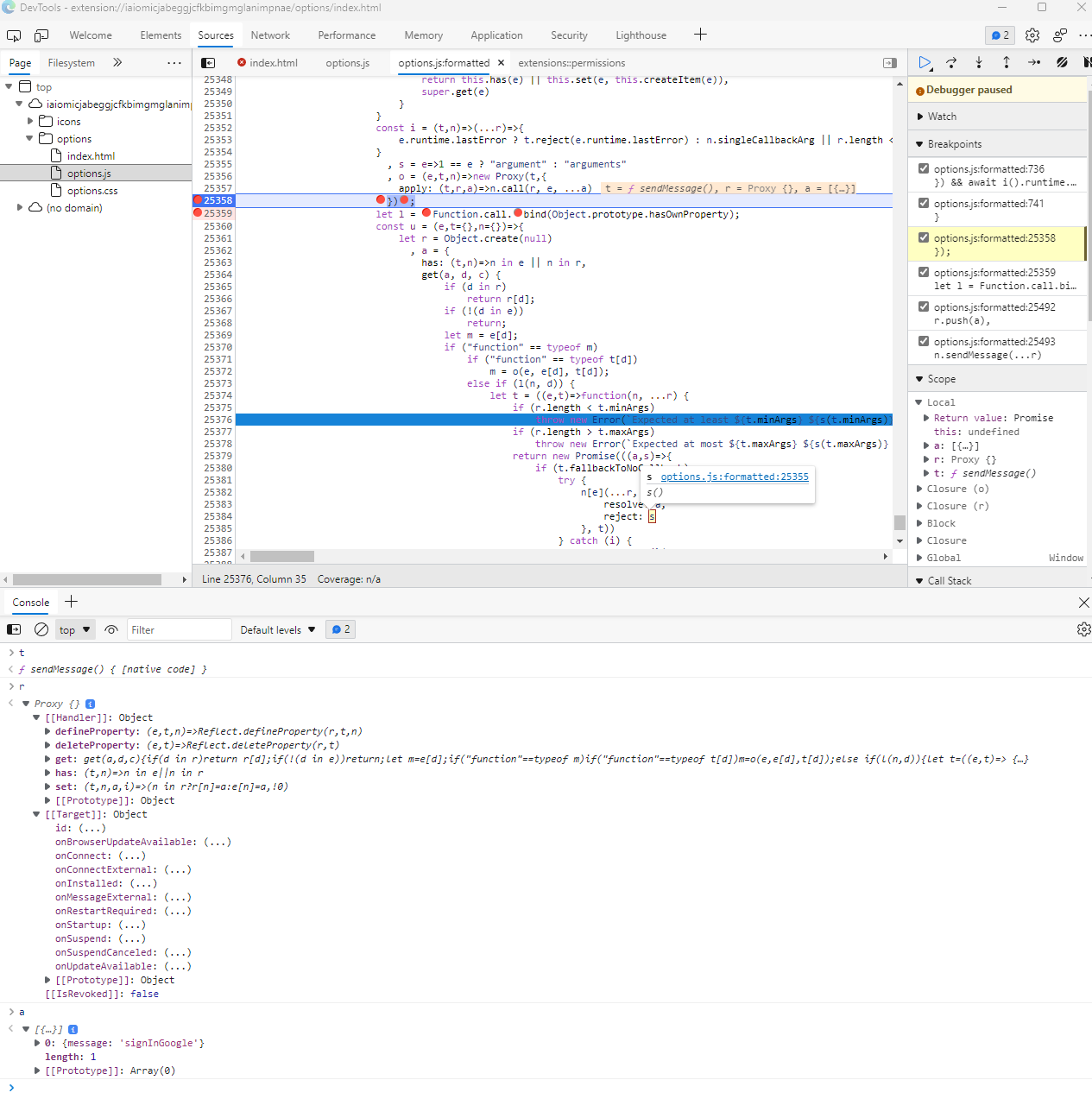Viewport: 1092px width, 1099px height.
Task: Resume script execution button
Action: pos(925,62)
